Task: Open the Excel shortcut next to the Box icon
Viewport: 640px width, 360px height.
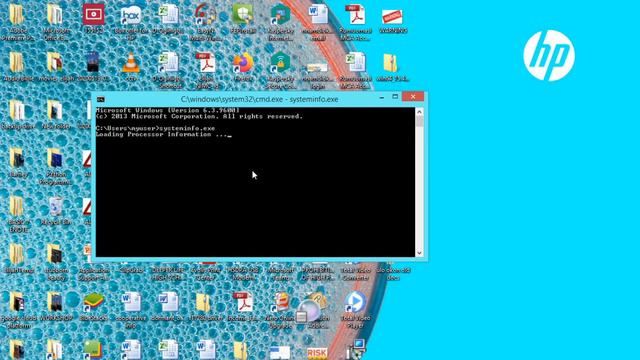Action: click(x=168, y=16)
